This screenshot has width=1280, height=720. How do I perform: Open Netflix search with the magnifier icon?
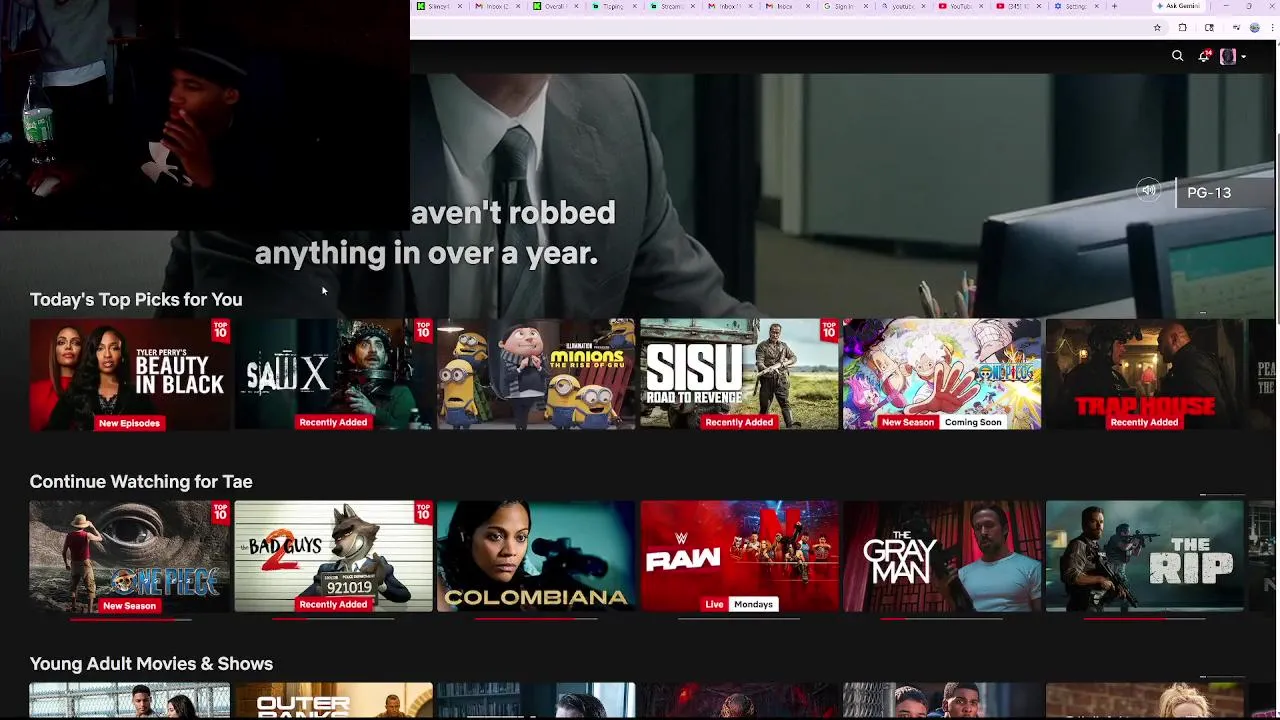click(x=1177, y=56)
